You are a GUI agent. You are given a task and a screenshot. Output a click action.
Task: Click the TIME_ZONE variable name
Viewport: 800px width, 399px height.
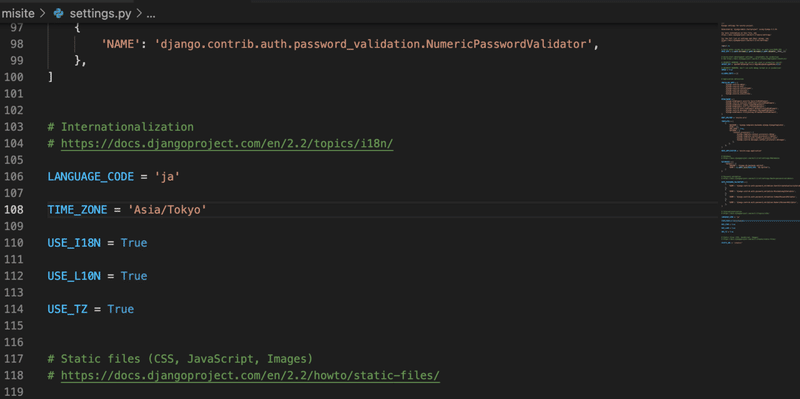click(x=77, y=210)
